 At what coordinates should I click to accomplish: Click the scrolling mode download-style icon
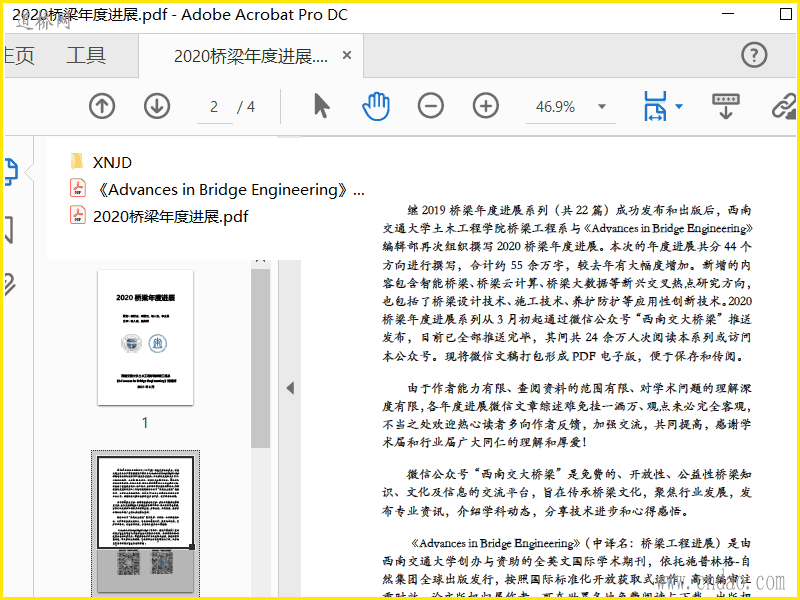pos(726,106)
